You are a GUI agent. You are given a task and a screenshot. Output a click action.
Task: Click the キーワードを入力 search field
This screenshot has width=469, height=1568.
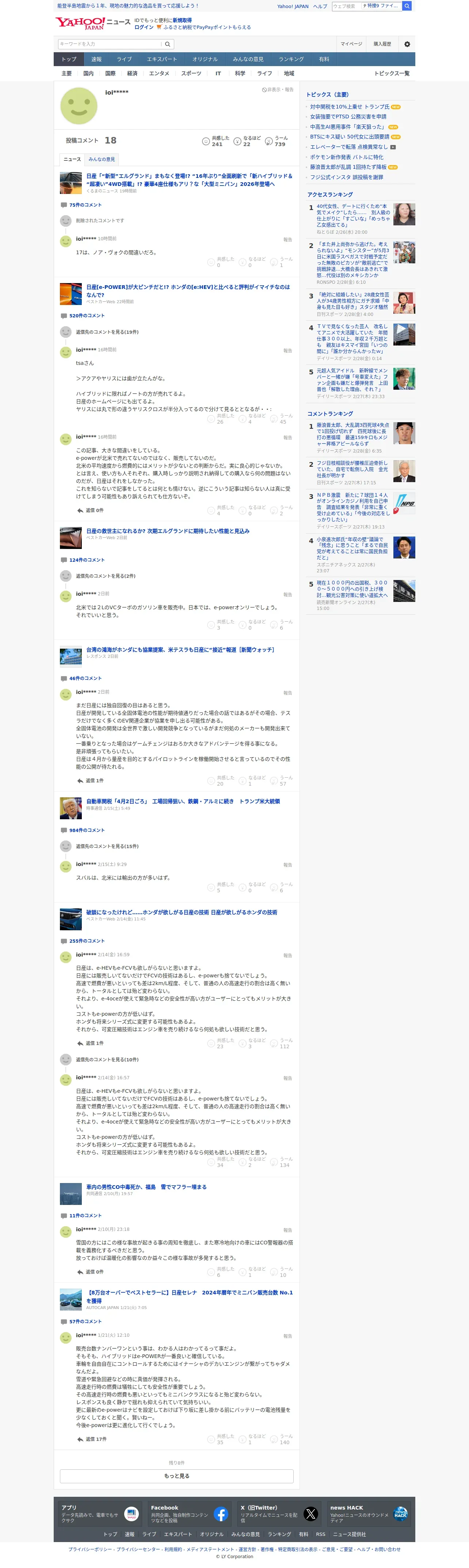(x=110, y=44)
